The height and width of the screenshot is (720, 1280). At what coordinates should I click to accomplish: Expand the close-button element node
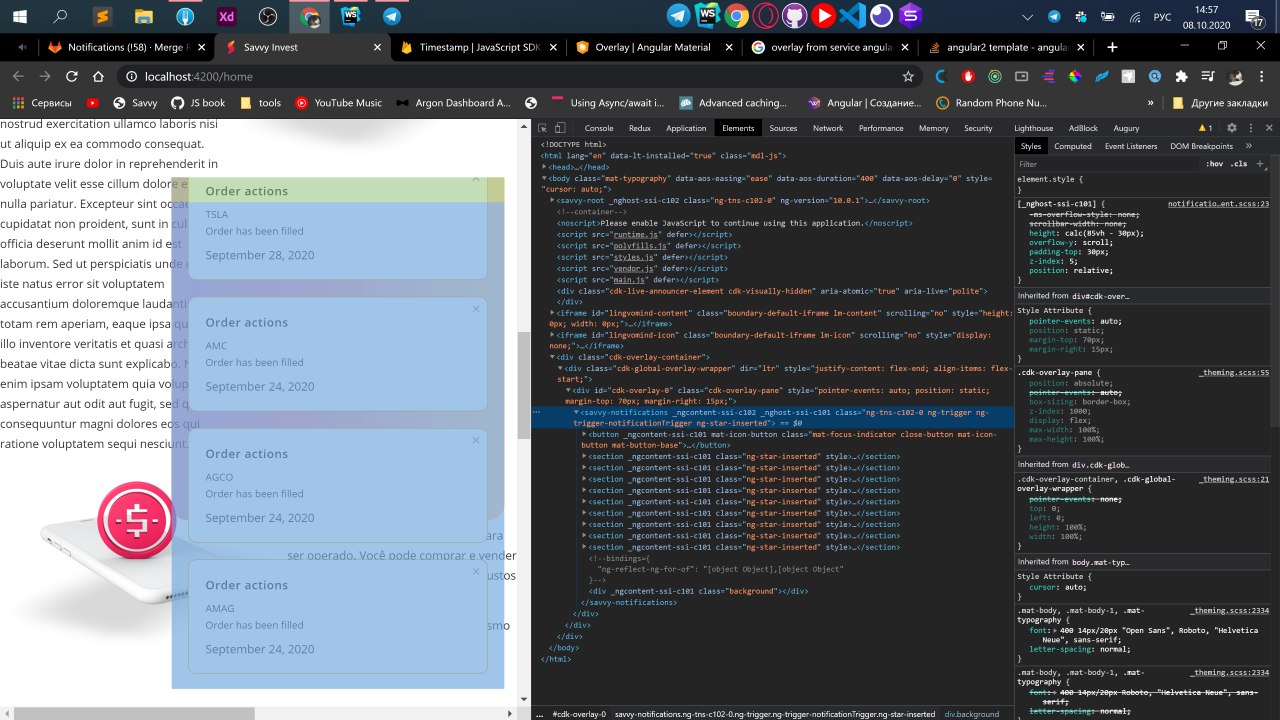584,435
